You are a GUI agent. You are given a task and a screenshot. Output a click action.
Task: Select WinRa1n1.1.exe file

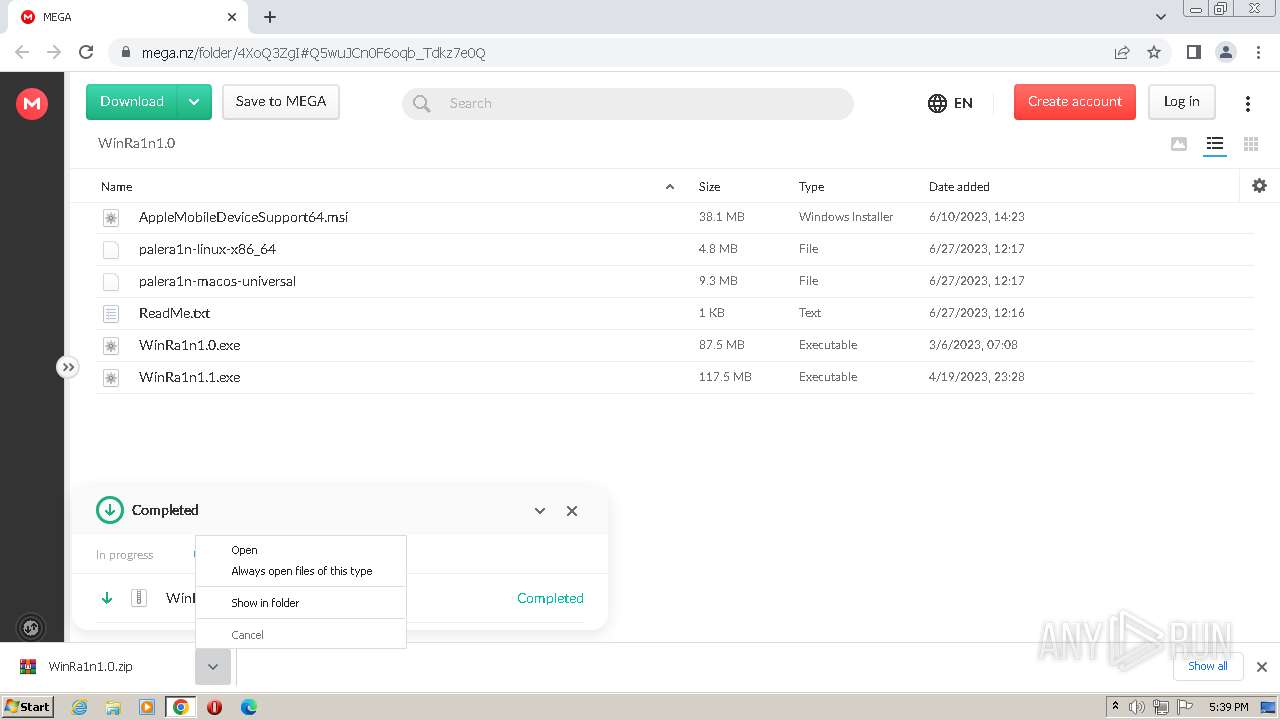[675, 377]
